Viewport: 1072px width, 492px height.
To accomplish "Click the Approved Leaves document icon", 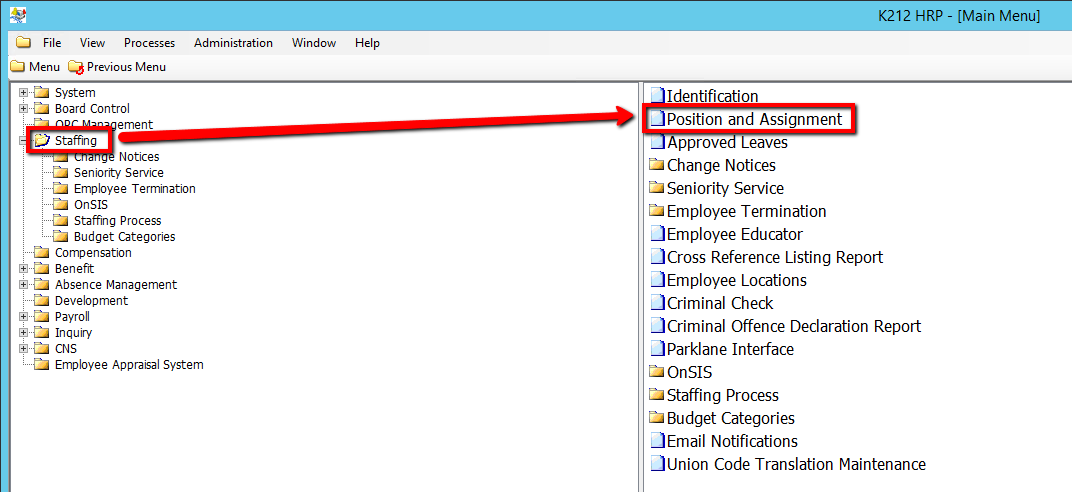I will [657, 143].
